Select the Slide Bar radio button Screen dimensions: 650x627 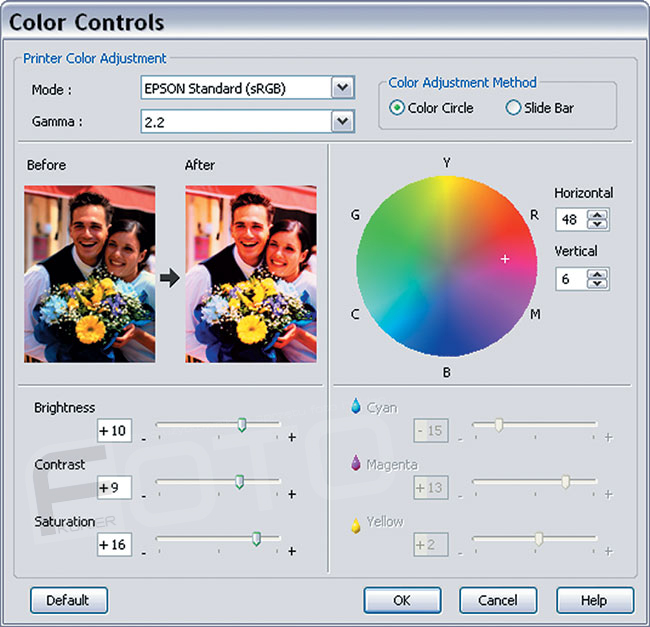click(x=513, y=108)
